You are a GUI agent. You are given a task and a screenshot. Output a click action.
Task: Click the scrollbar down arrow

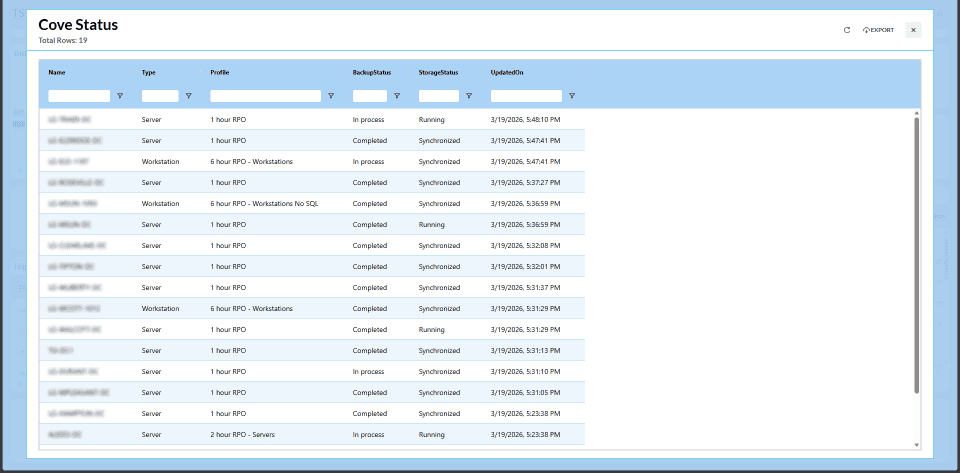point(917,445)
